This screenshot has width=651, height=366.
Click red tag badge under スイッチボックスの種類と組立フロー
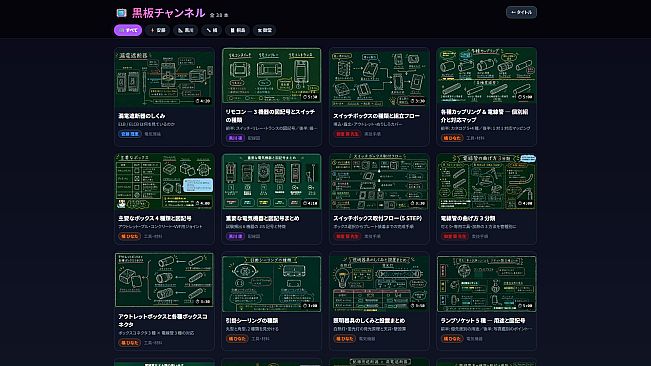click(346, 134)
